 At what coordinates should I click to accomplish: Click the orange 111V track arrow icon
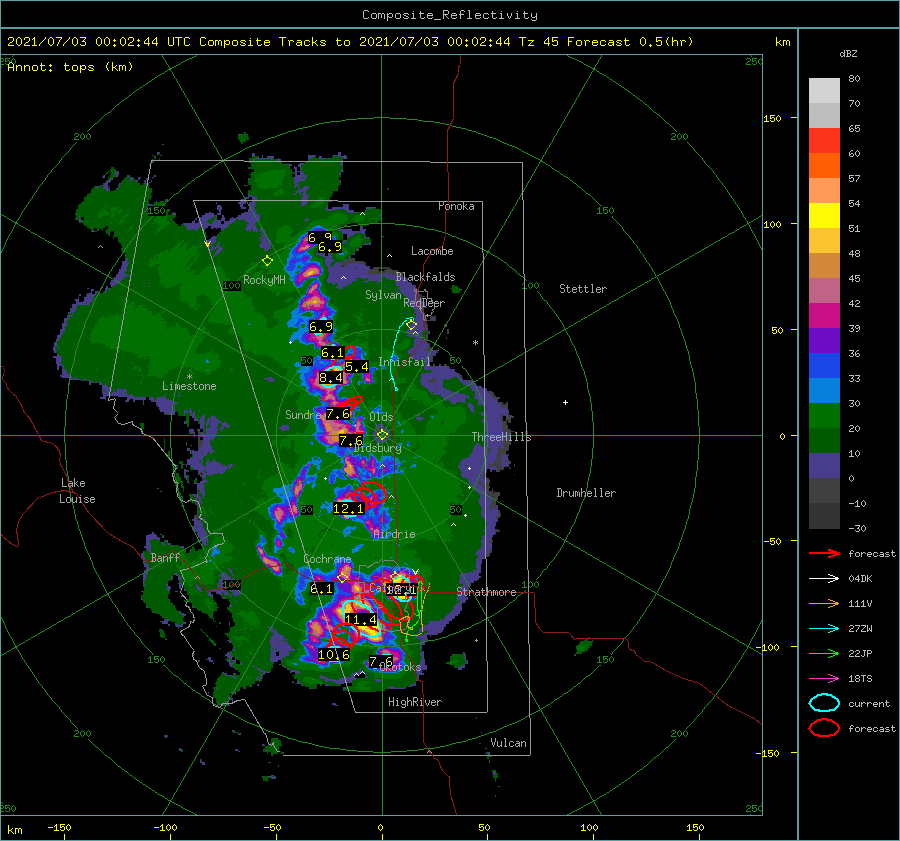tap(824, 603)
